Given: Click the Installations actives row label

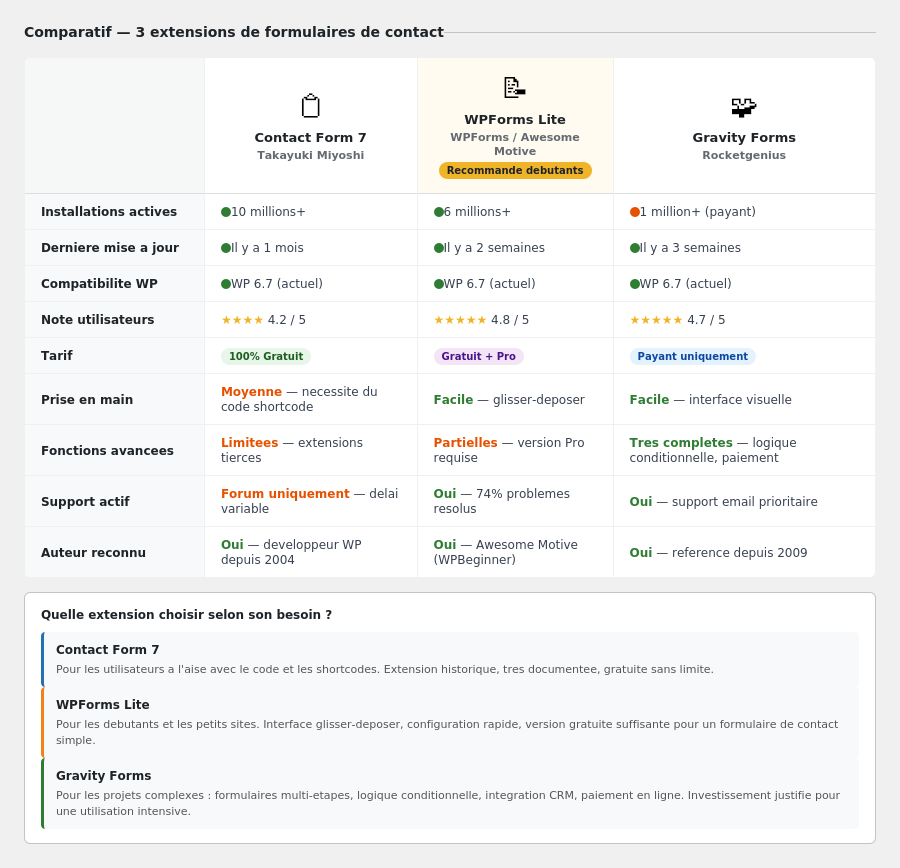Looking at the screenshot, I should 109,212.
